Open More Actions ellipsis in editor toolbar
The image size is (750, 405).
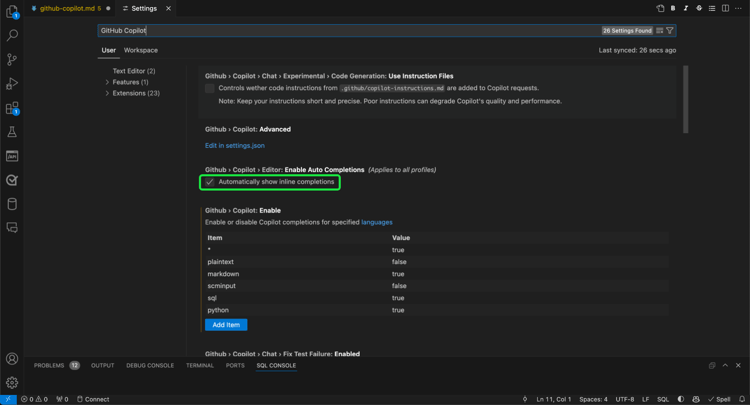(x=739, y=8)
